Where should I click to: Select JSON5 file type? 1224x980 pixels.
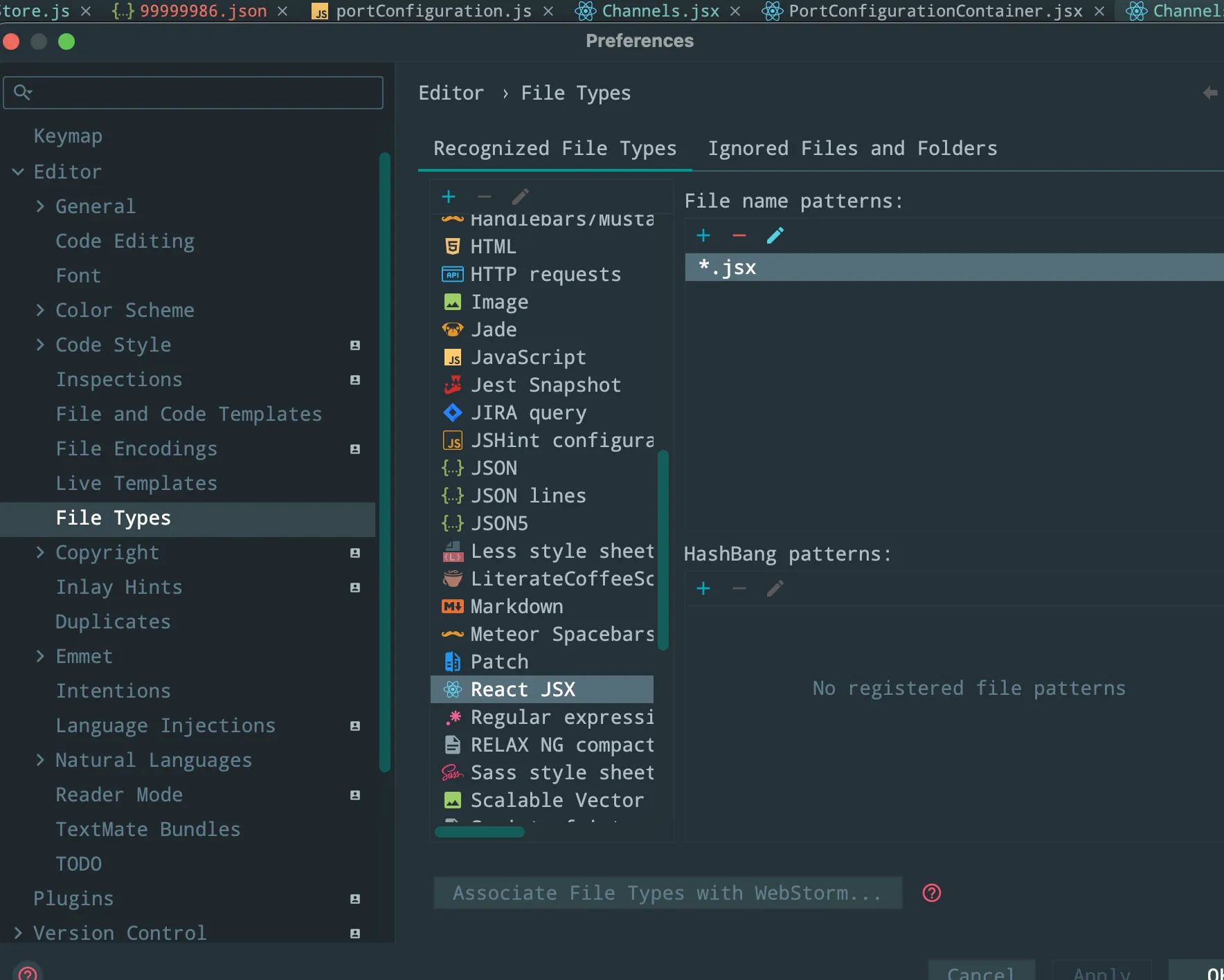click(x=542, y=523)
